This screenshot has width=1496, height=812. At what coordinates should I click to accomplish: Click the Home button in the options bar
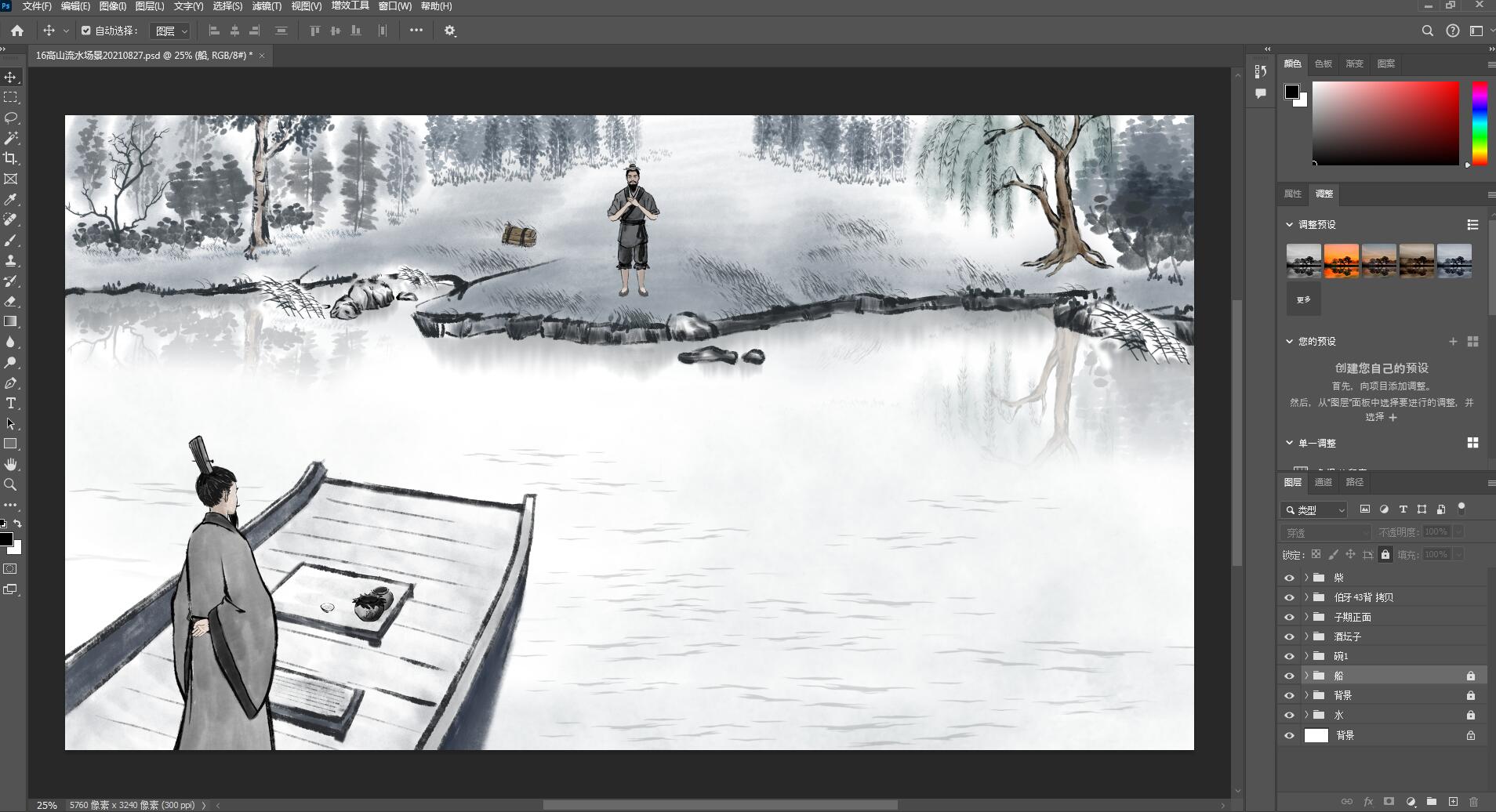click(x=17, y=31)
